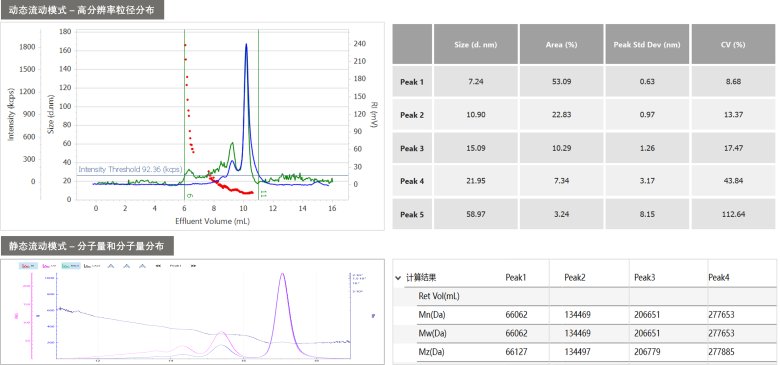
Task: Toggle the first highlighted signal trace button
Action: (x=28, y=266)
